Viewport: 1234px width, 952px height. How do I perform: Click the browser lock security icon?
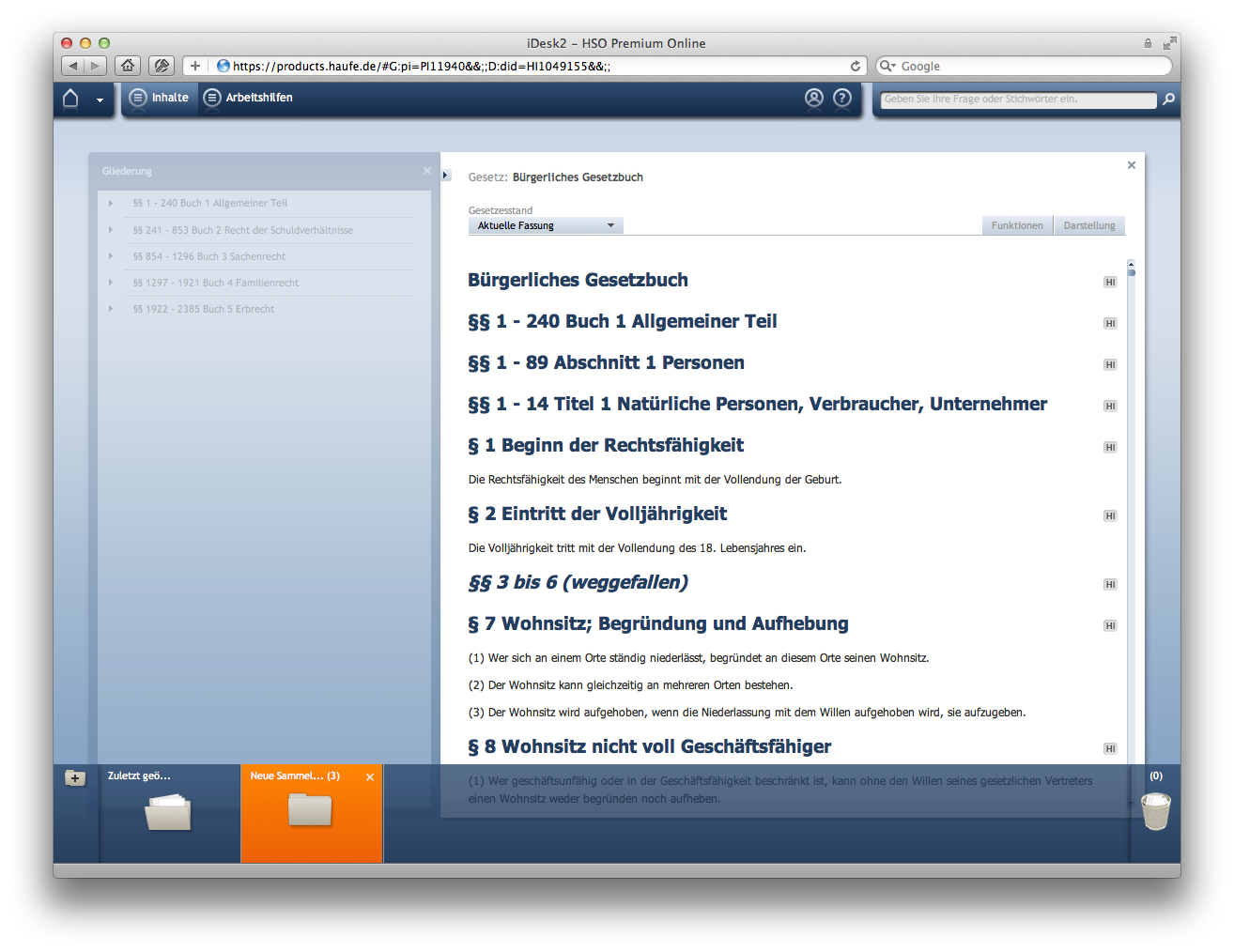point(1148,43)
